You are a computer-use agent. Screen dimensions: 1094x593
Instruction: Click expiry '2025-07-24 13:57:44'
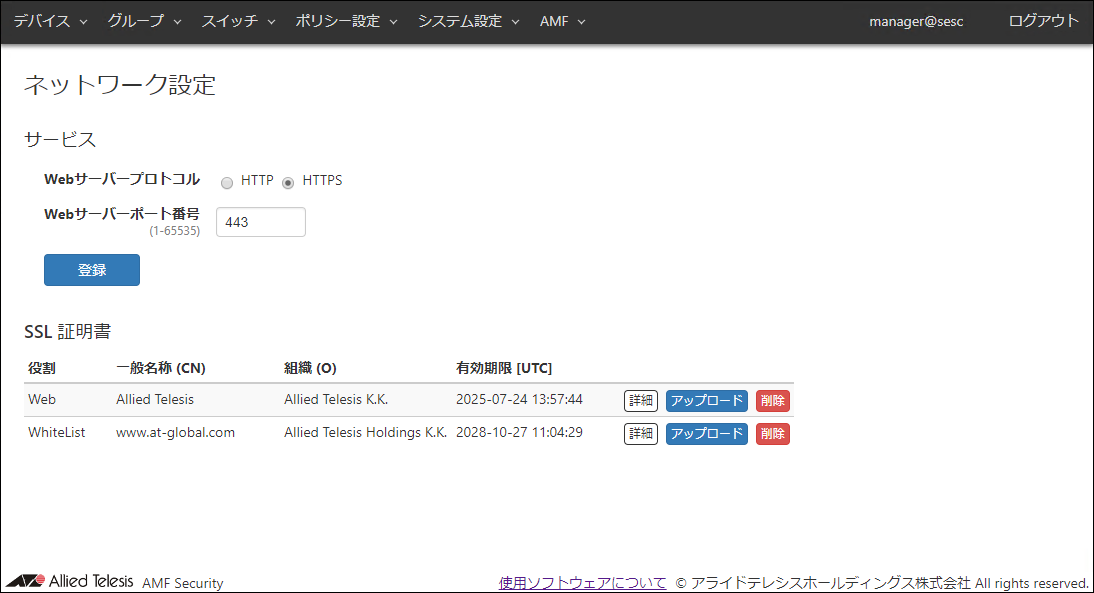tap(519, 399)
